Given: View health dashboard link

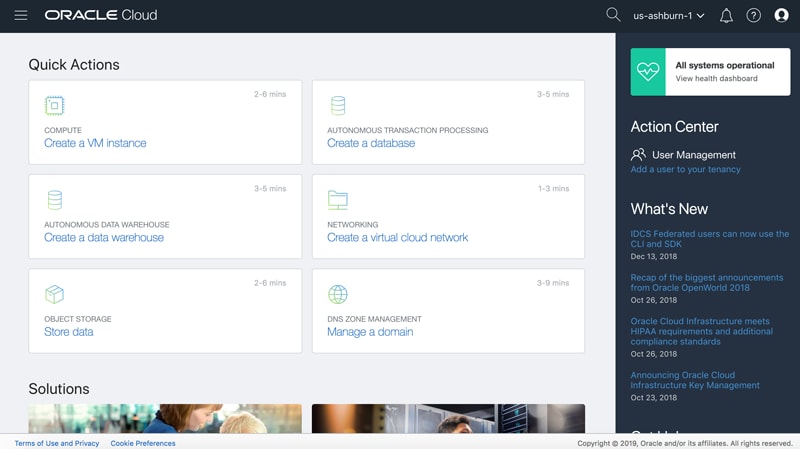Looking at the screenshot, I should (715, 79).
